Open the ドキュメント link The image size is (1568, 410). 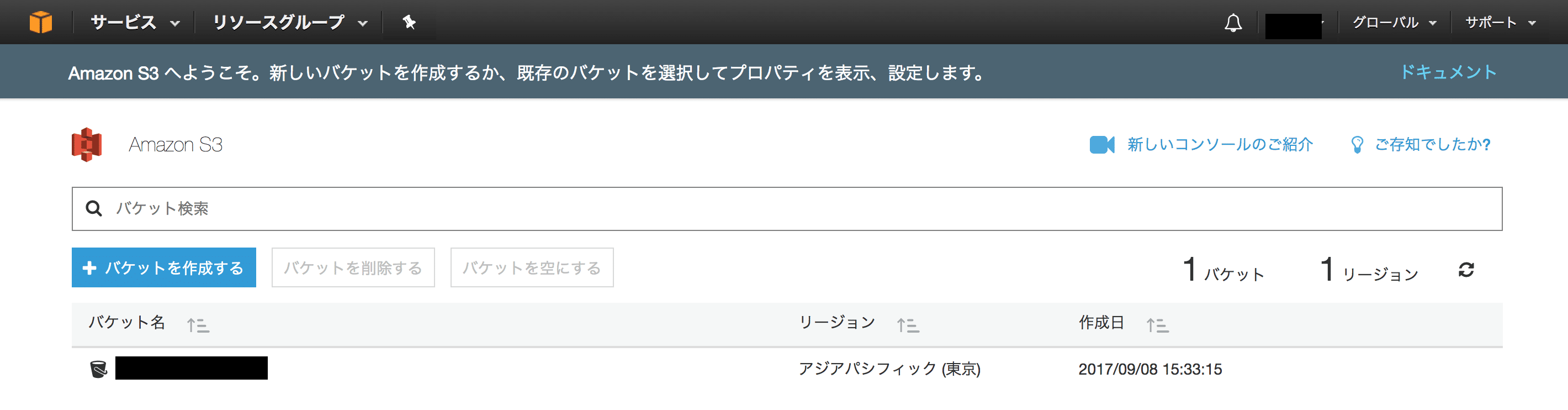pos(1448,72)
